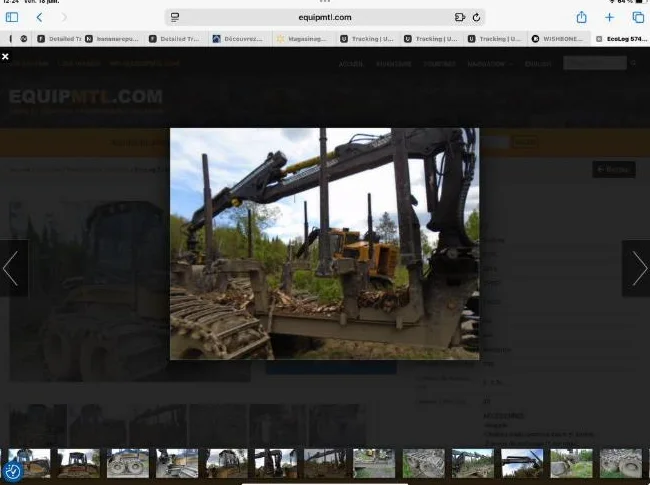
Task: Open the blue accessibility widget
Action: [x=12, y=471]
